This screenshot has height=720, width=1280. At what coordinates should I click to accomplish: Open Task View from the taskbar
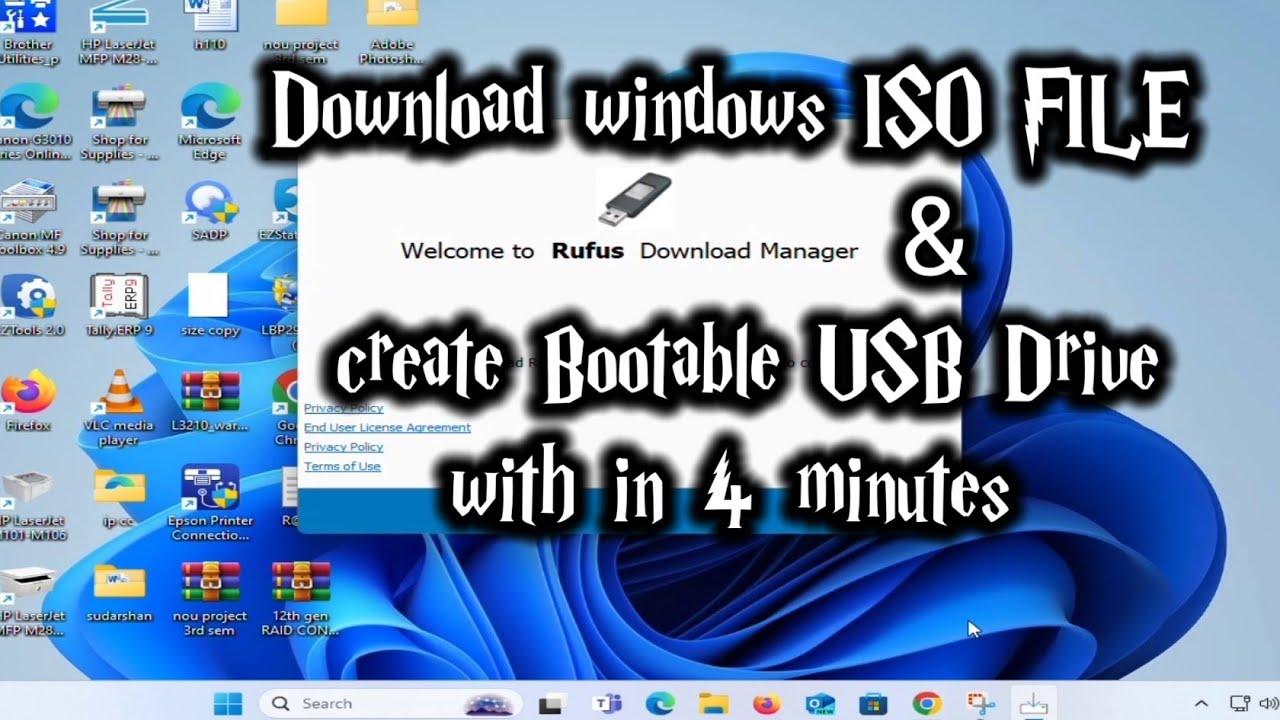pos(549,704)
